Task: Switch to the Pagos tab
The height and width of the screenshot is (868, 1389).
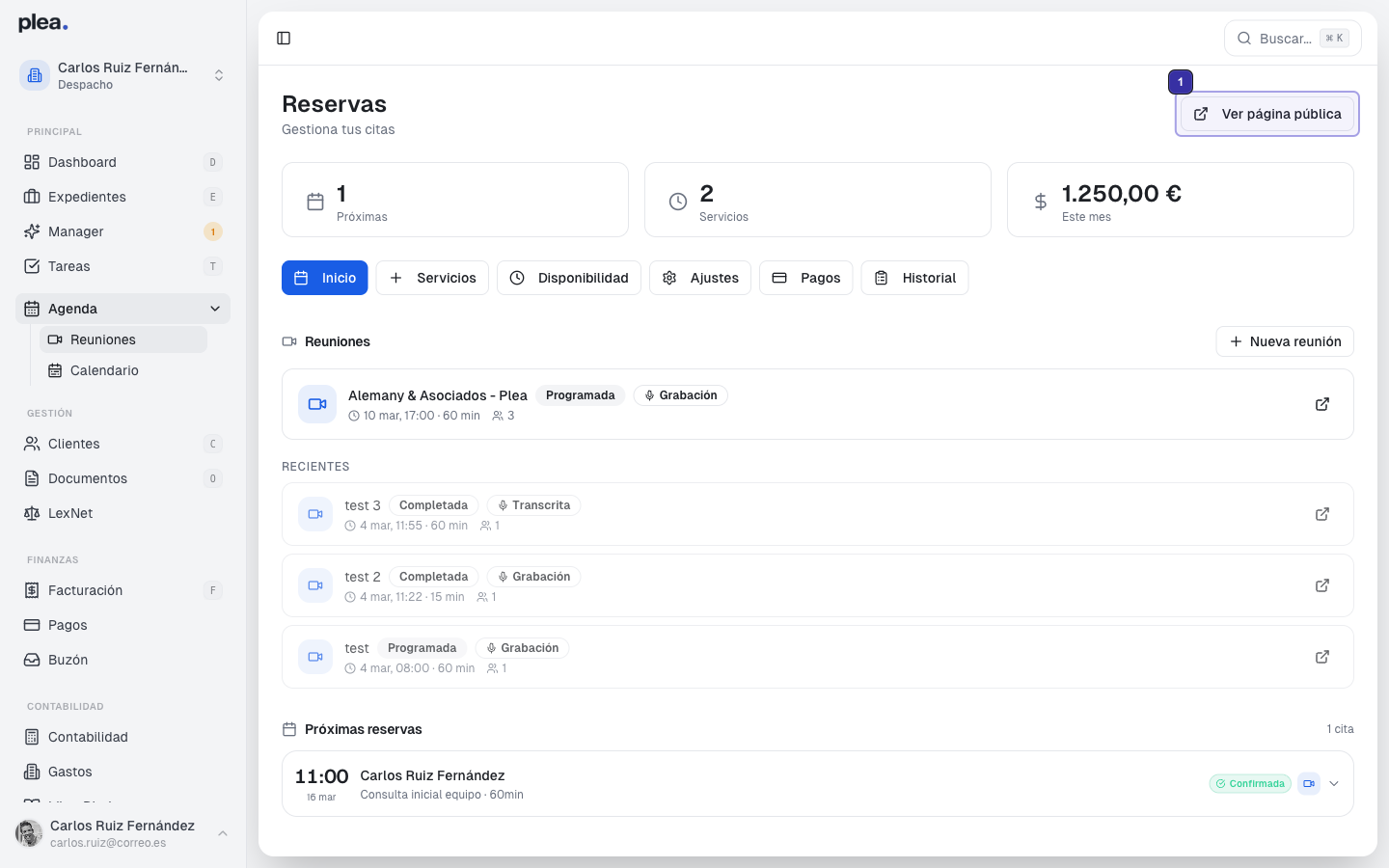Action: point(806,278)
